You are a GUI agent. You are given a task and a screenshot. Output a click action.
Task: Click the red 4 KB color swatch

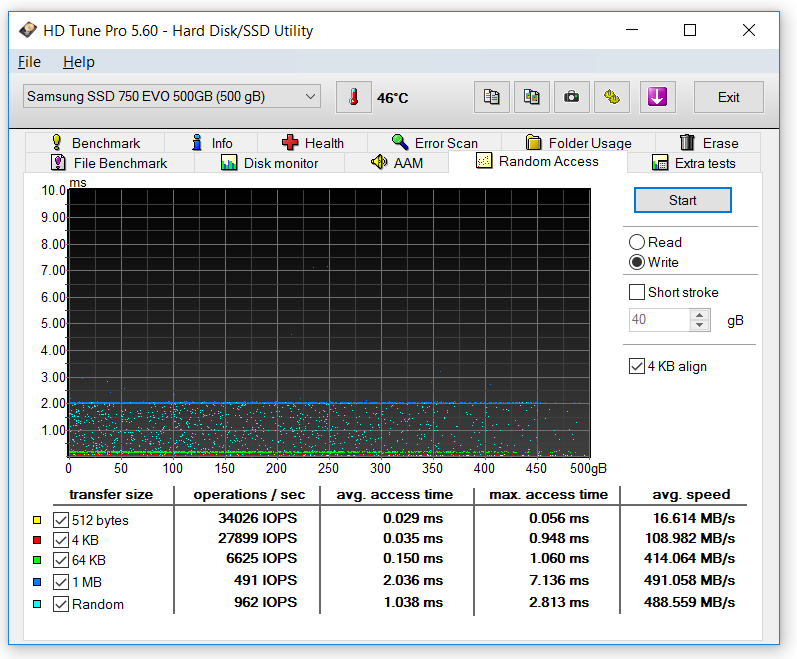(37, 540)
